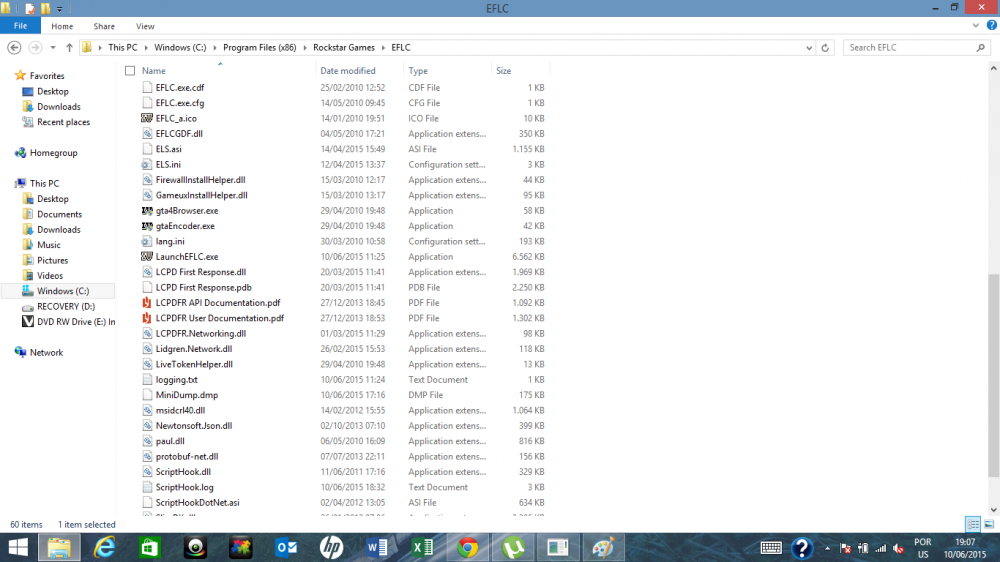The image size is (1000, 562).
Task: Click 'Rockstar Games' breadcrumb
Action: [344, 48]
